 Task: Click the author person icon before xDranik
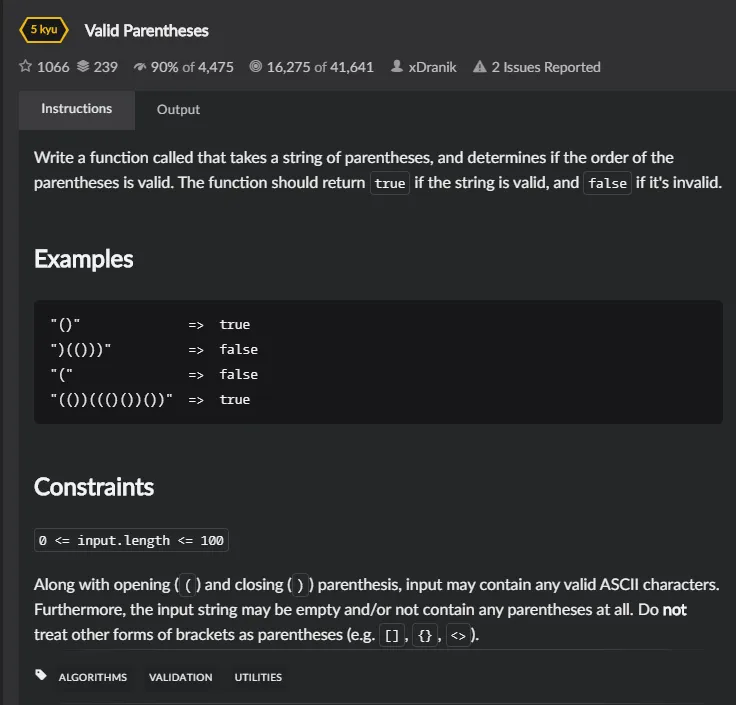pos(397,66)
